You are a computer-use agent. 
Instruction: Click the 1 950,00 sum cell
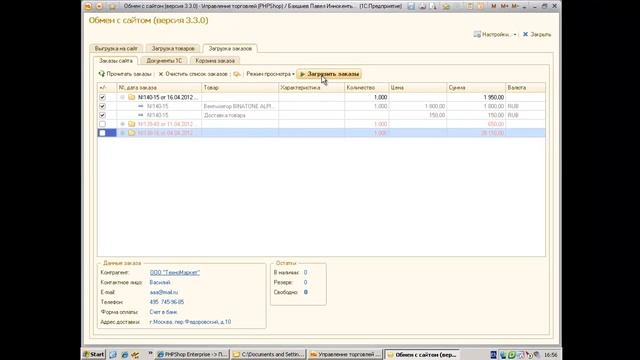[476, 97]
